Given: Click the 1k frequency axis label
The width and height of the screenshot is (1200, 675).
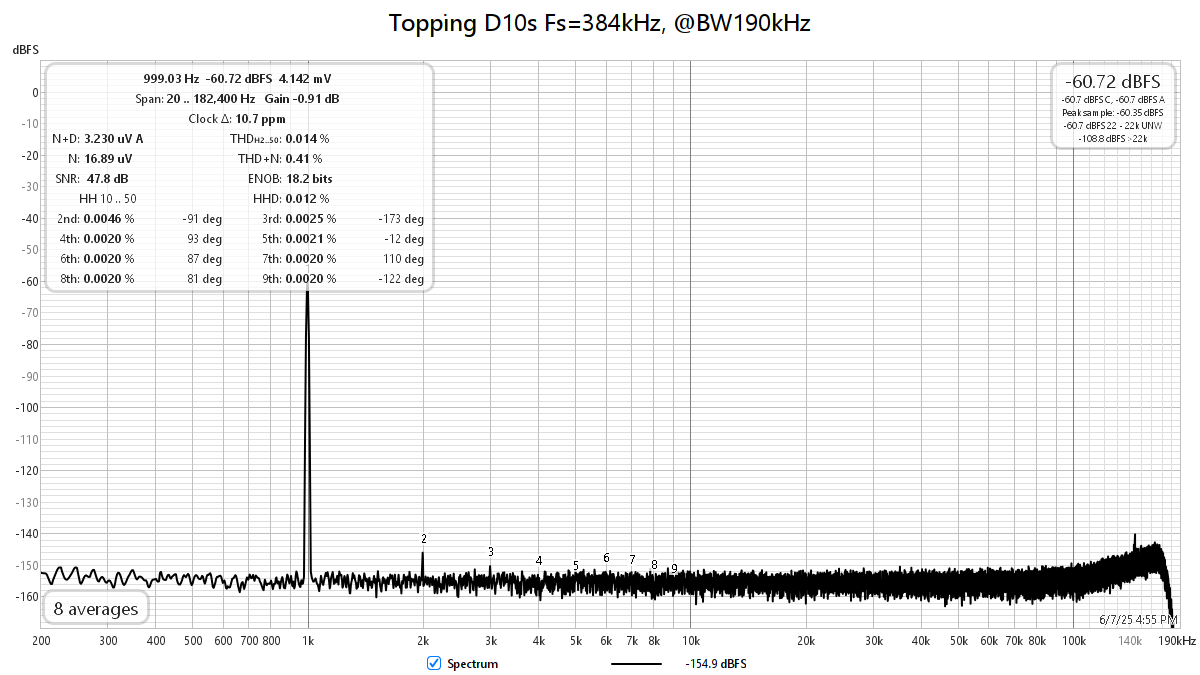Looking at the screenshot, I should 308,641.
